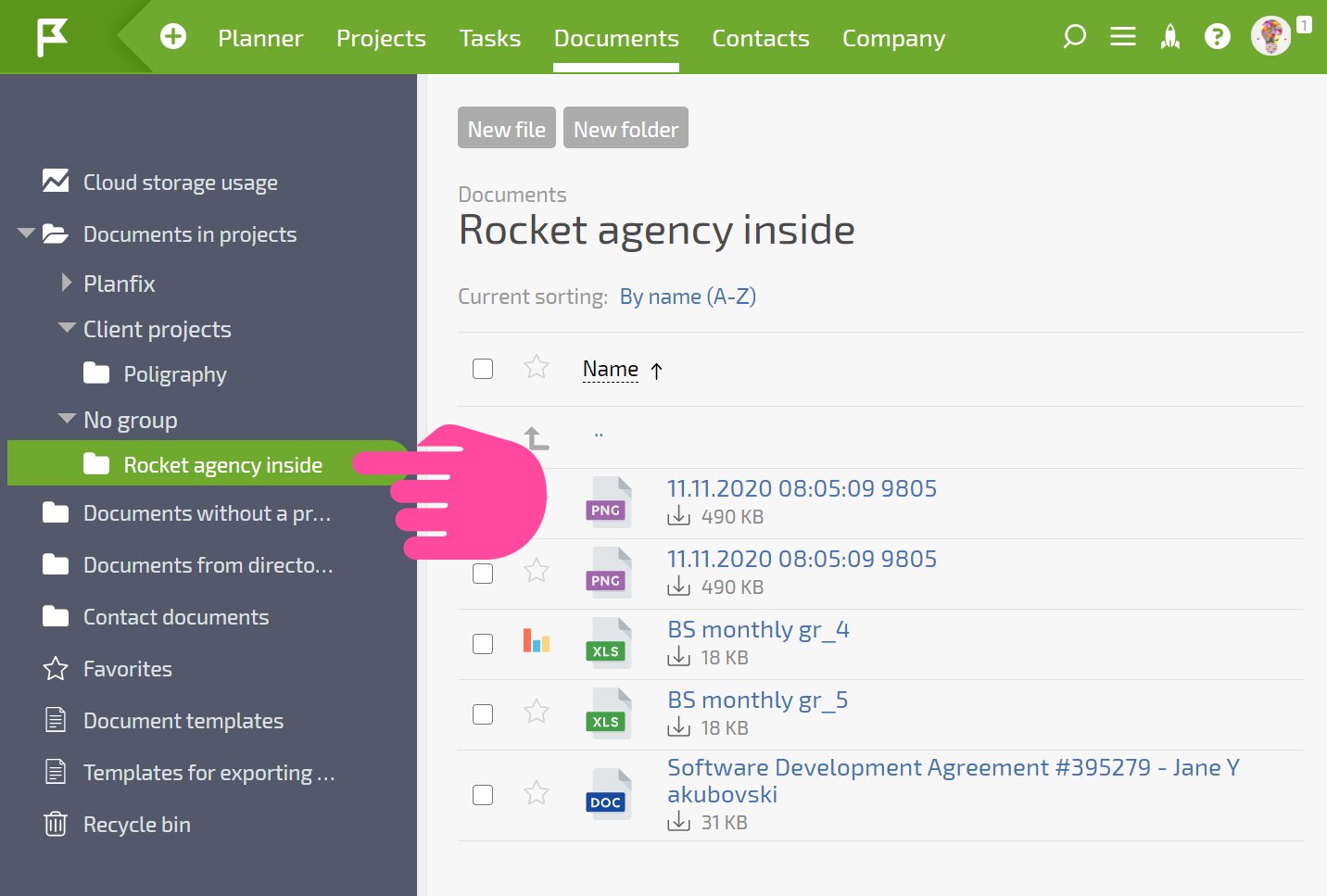Click the Poligraphy folder icon

point(96,373)
